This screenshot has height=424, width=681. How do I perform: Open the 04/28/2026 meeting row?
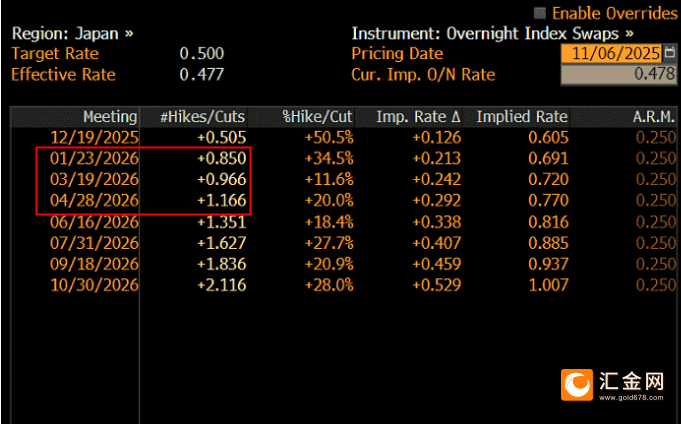[96, 200]
